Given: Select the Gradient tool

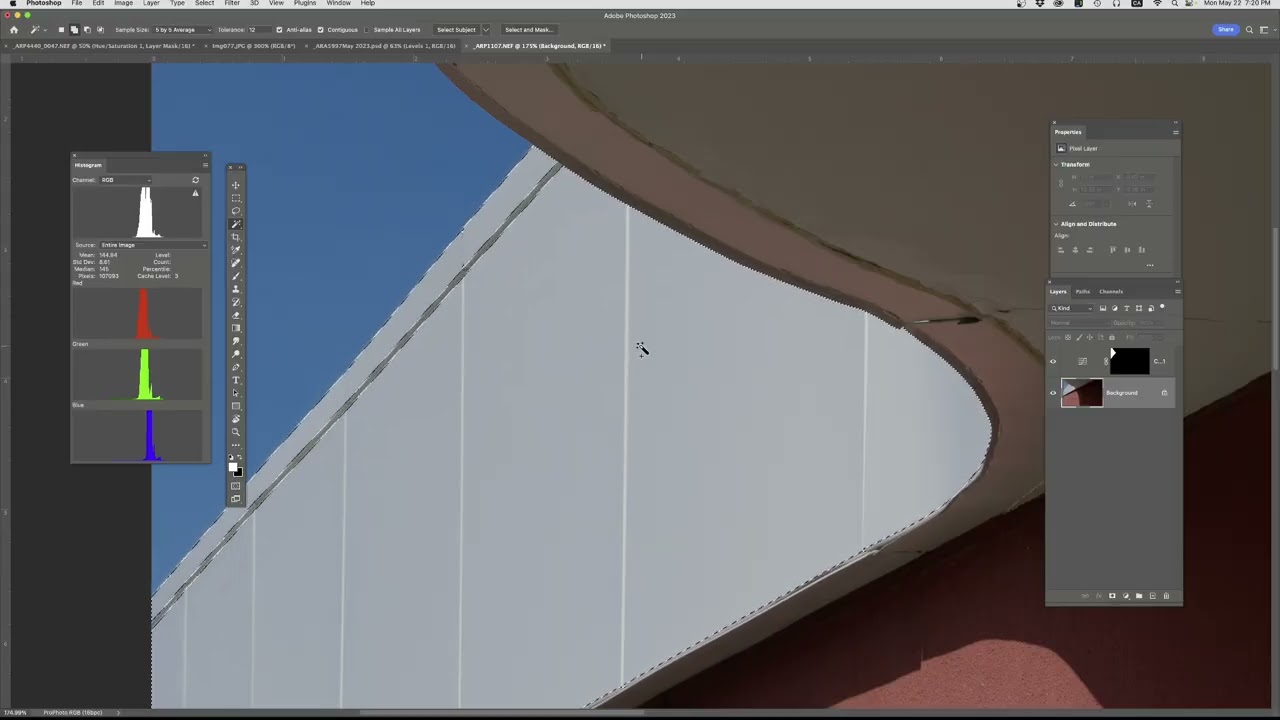Looking at the screenshot, I should click(236, 327).
